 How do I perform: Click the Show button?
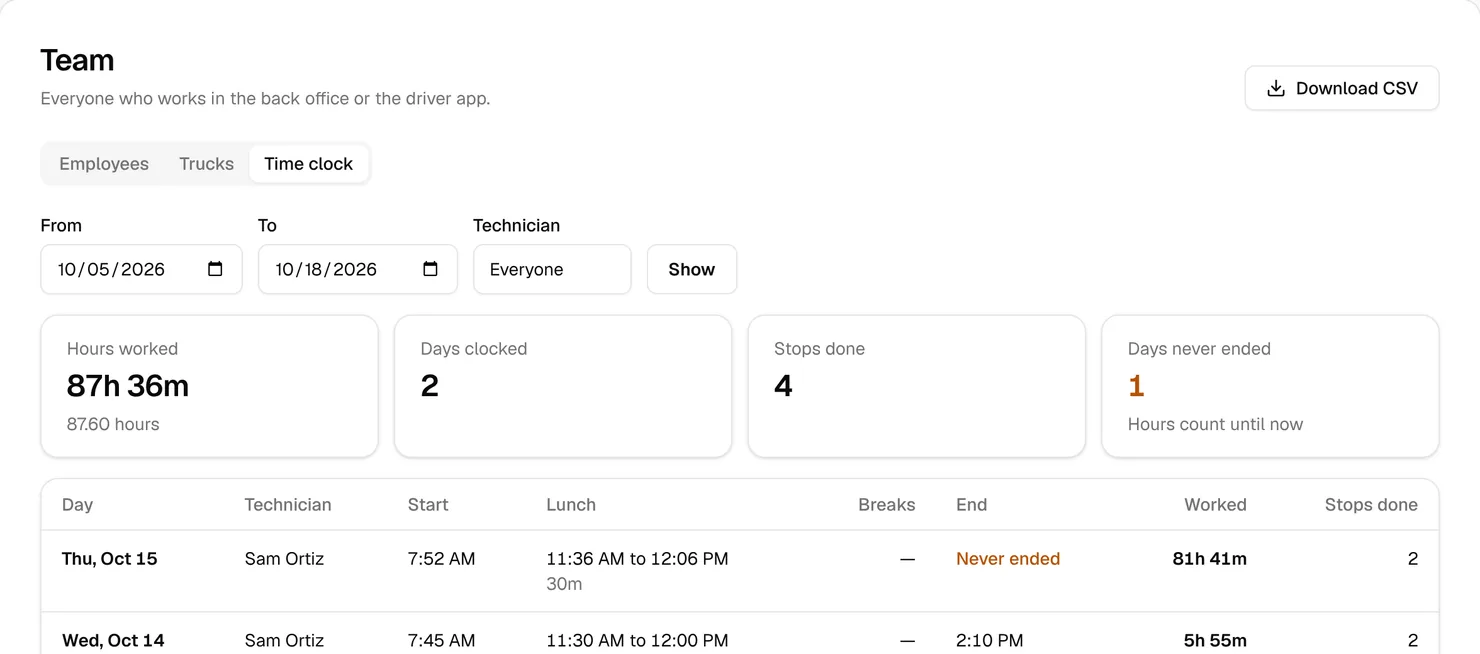pos(692,269)
